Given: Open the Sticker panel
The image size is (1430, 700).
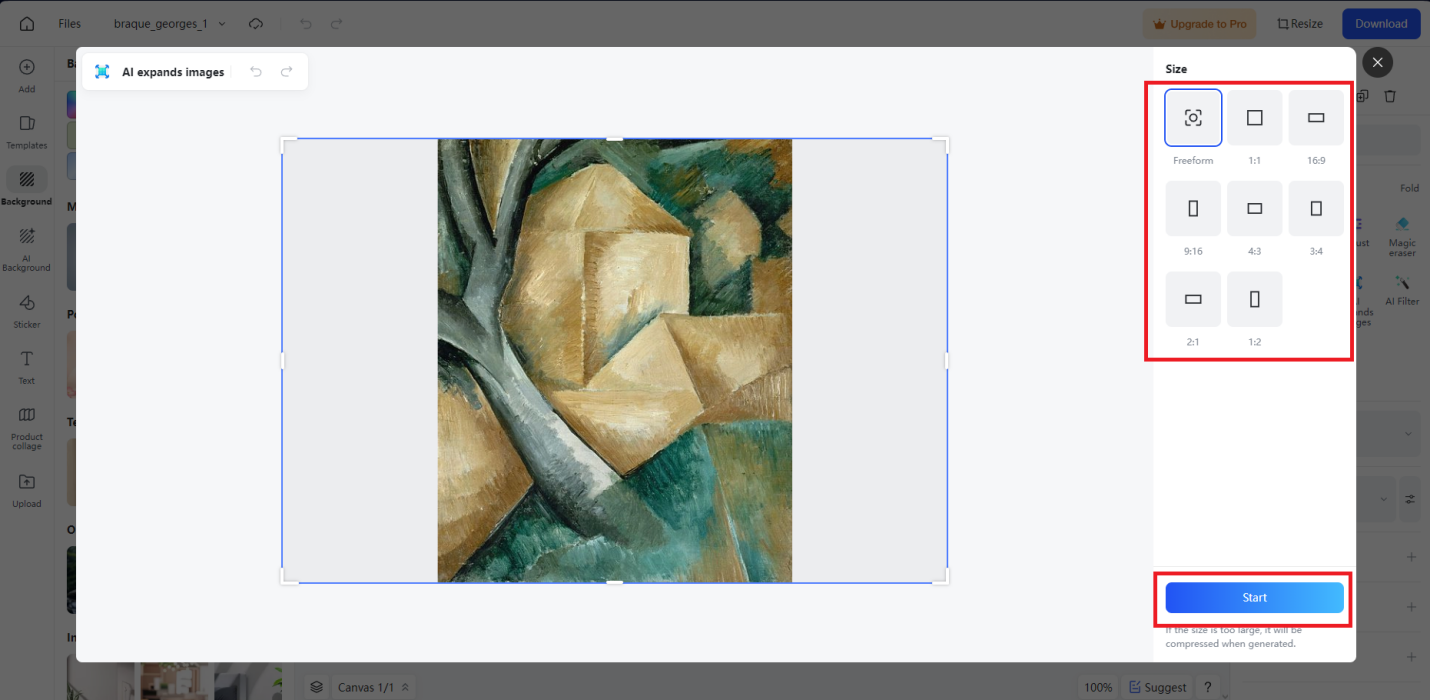Looking at the screenshot, I should [27, 310].
